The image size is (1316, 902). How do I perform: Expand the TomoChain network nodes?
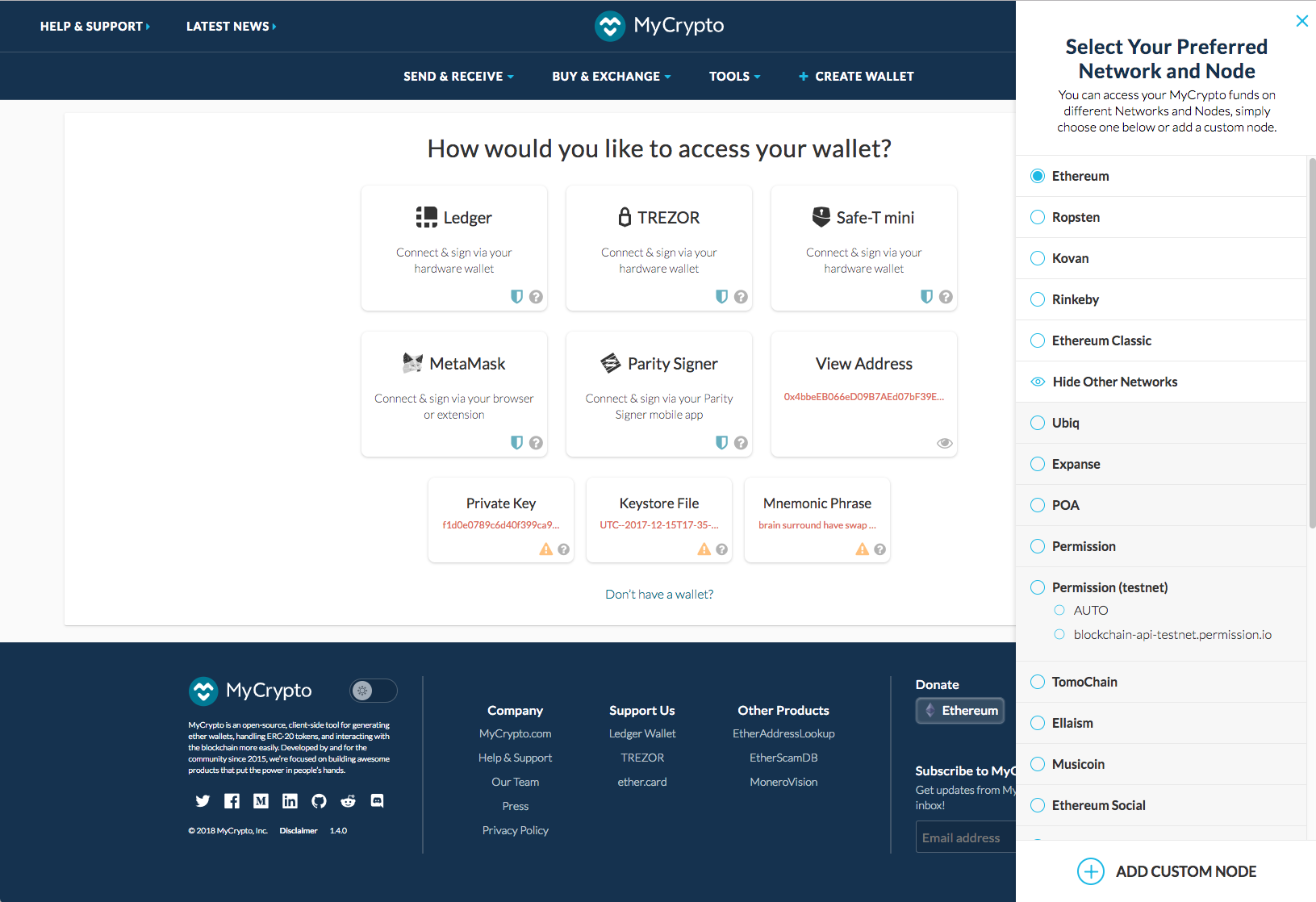(x=1160, y=682)
